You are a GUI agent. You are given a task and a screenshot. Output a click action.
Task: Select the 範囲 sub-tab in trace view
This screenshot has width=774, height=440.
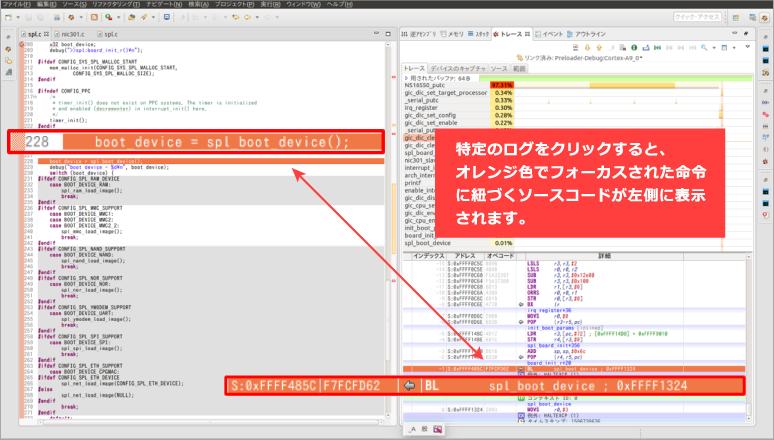(x=519, y=69)
